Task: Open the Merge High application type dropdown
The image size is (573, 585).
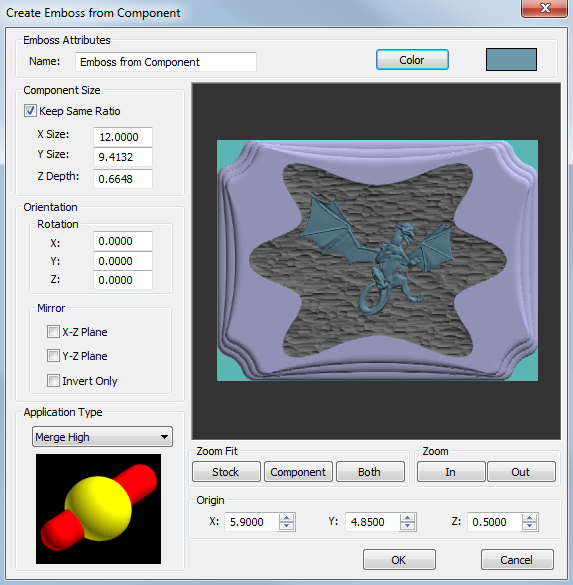Action: (102, 437)
